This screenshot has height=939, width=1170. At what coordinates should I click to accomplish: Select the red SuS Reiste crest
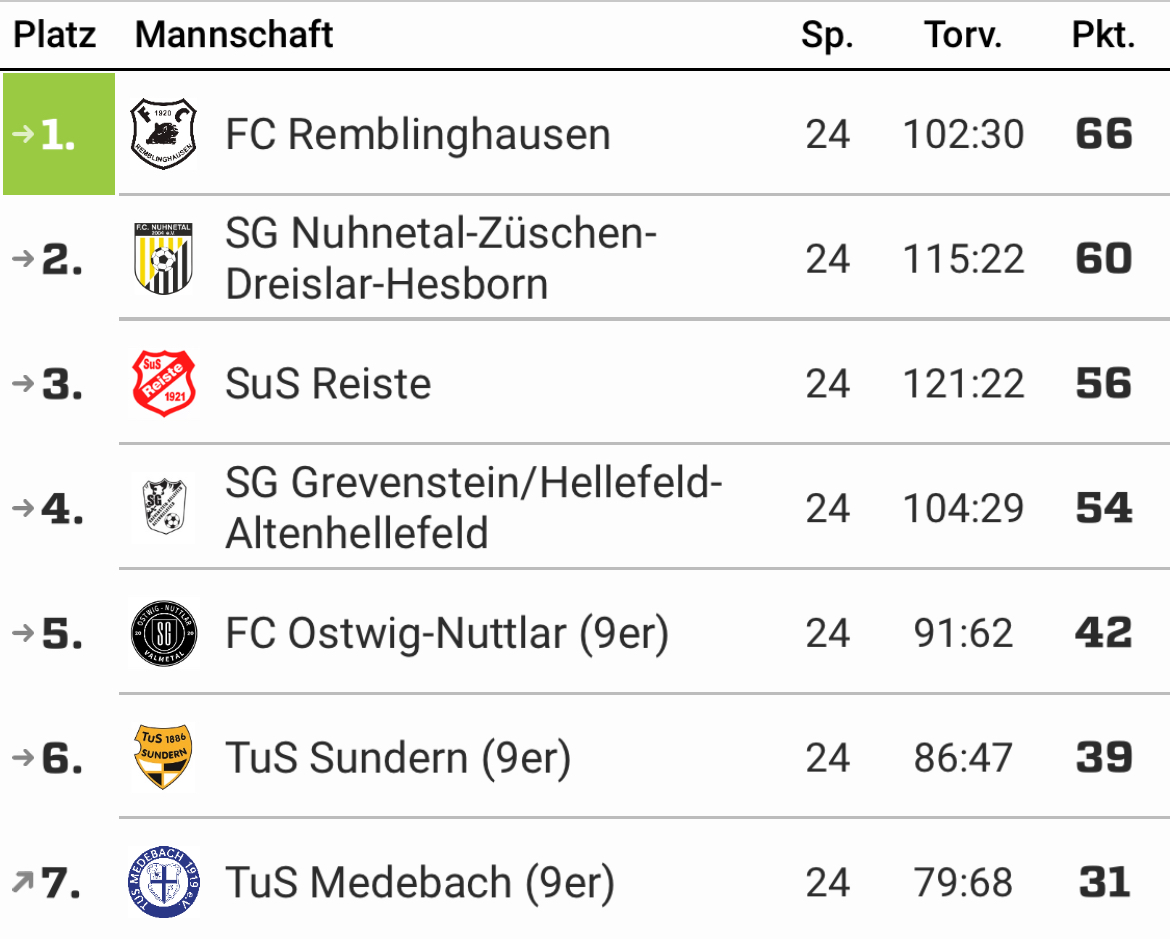[x=163, y=383]
